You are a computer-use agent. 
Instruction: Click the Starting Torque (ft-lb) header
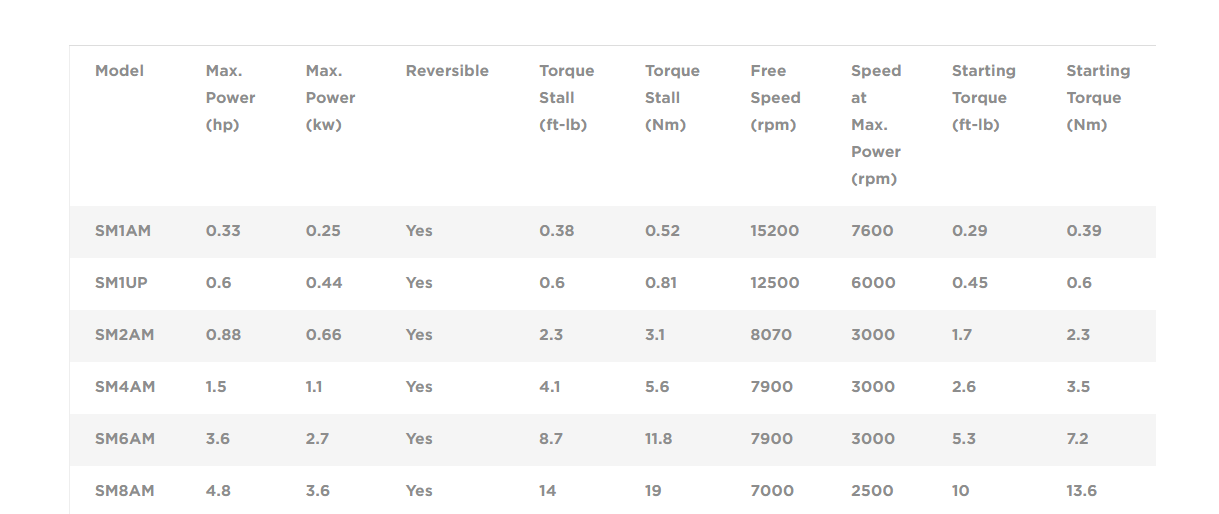click(983, 98)
